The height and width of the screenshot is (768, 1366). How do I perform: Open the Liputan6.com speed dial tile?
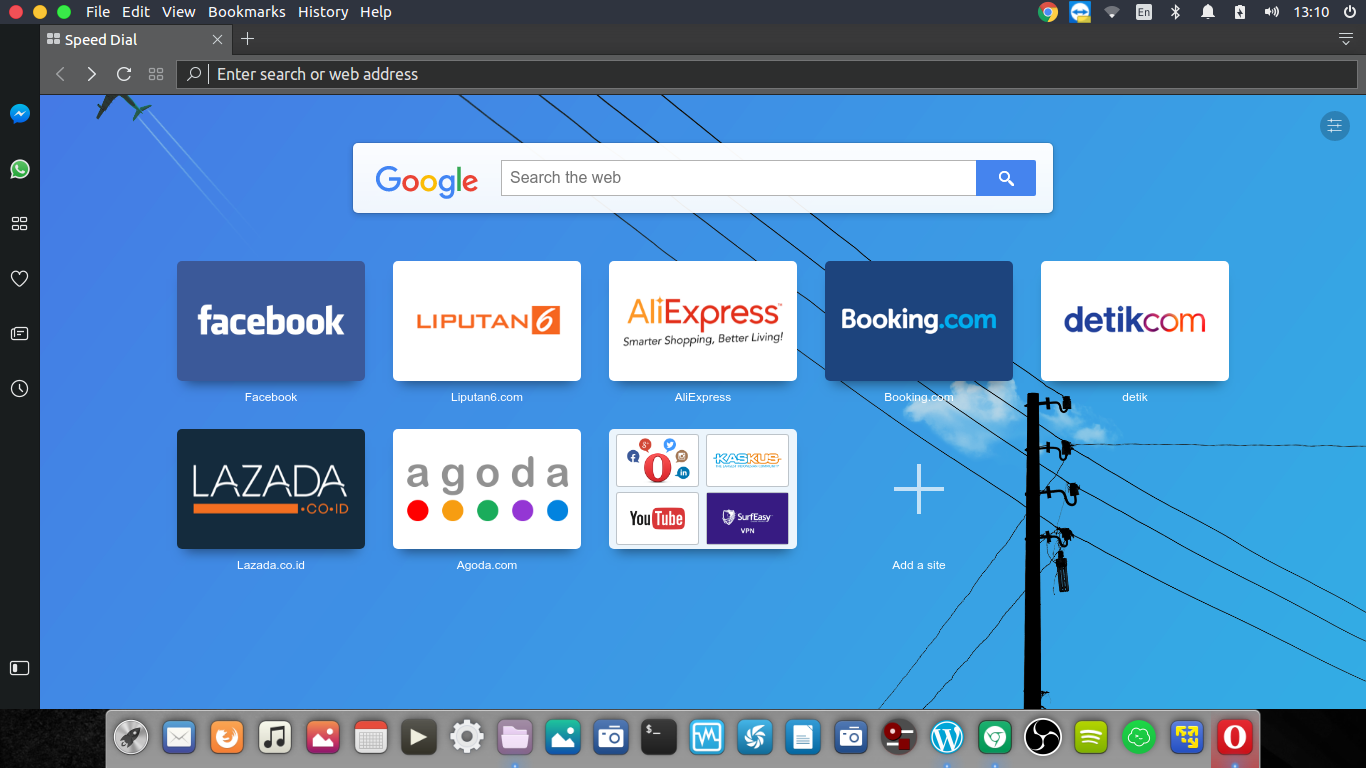(487, 321)
